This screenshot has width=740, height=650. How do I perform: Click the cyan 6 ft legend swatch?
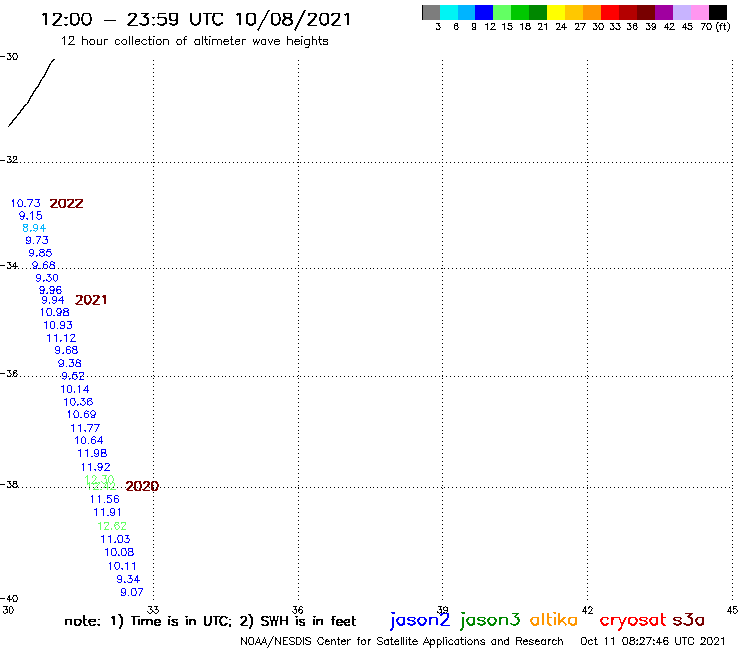coord(449,12)
